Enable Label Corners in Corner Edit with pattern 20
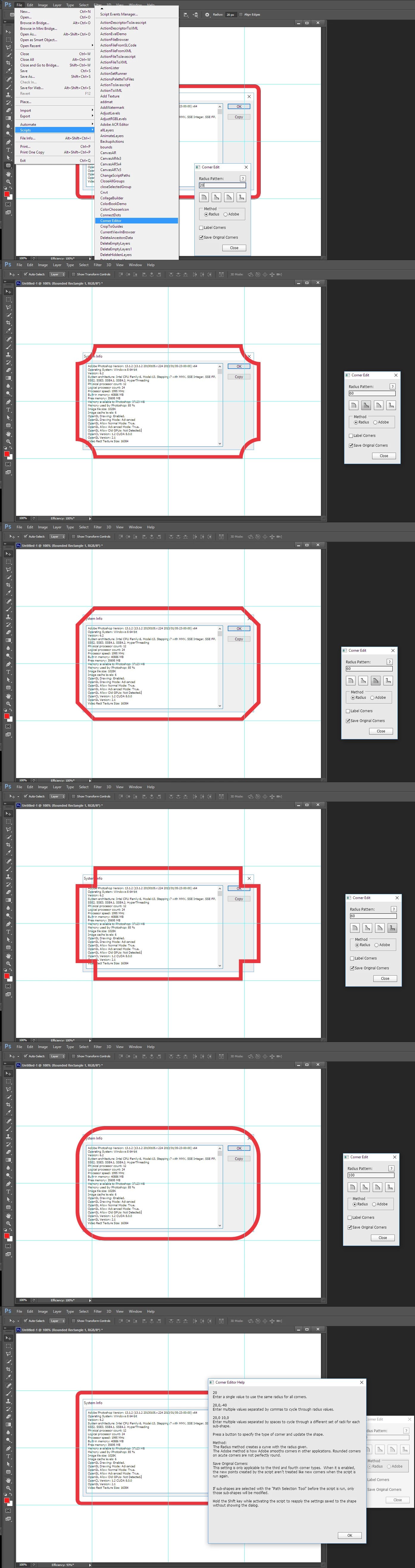 coord(212,228)
